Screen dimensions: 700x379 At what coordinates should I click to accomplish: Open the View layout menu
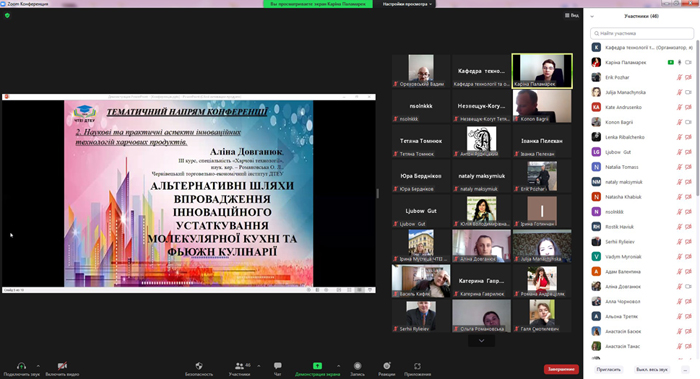click(x=572, y=15)
